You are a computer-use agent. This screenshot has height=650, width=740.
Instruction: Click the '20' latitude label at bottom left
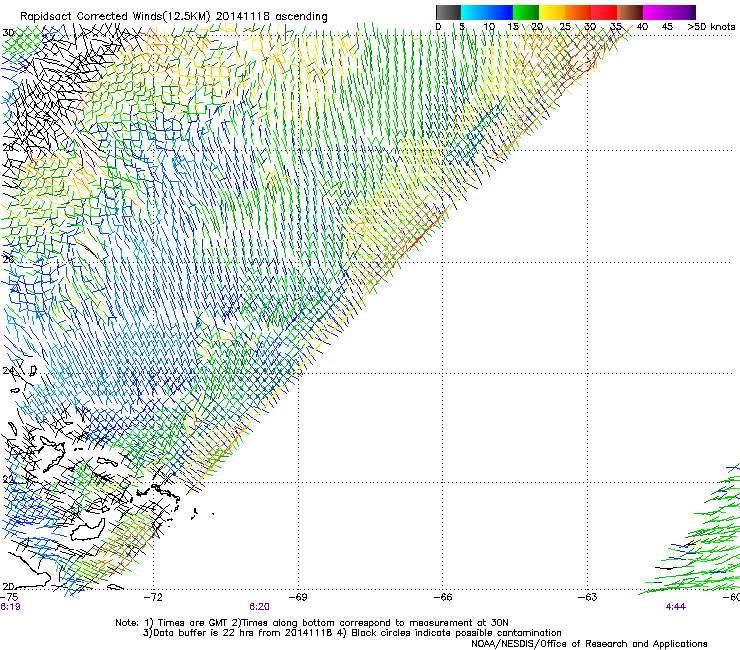tap(8, 586)
